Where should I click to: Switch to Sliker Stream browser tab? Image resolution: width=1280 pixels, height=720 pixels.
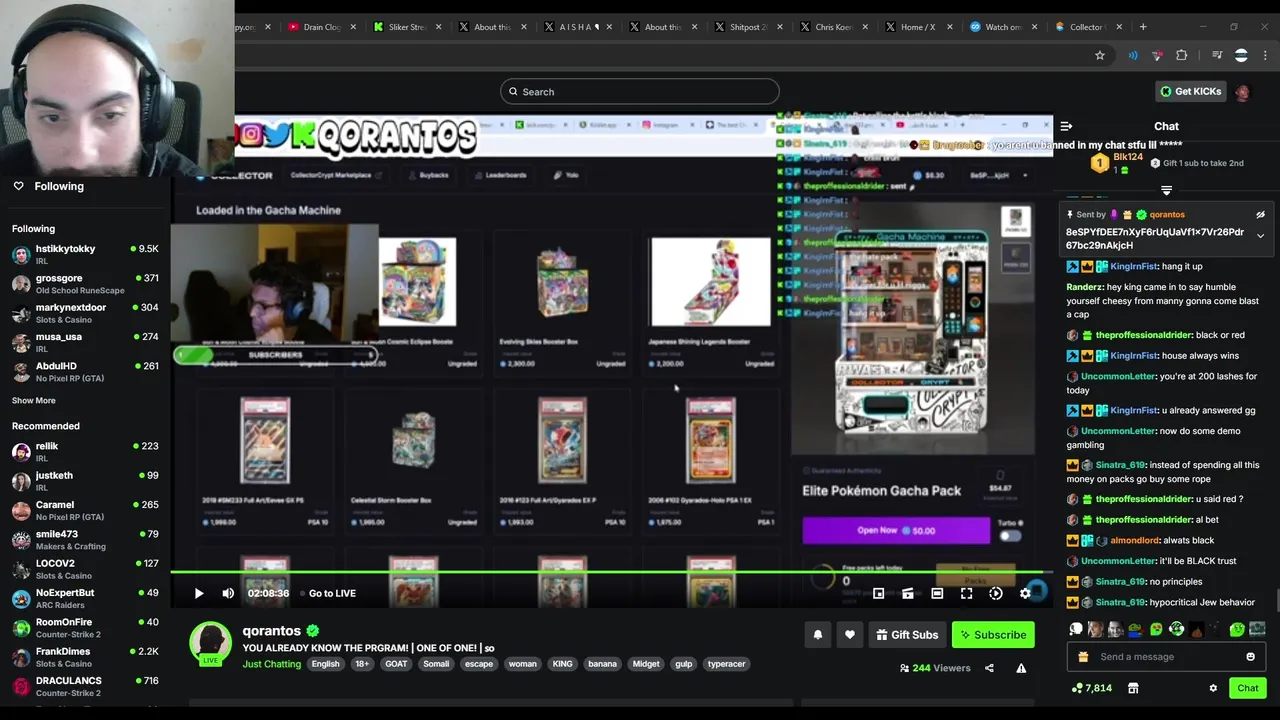coord(406,27)
